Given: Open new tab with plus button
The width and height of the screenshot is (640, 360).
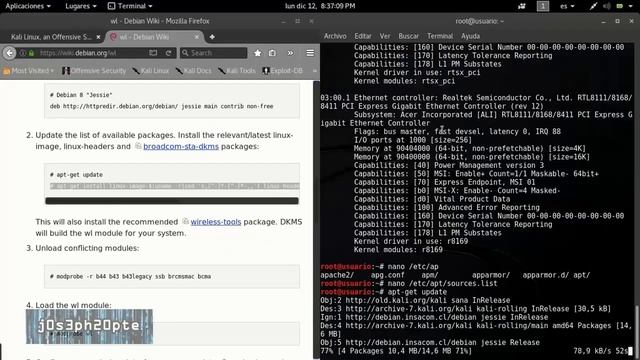Looking at the screenshot, I should (212, 37).
